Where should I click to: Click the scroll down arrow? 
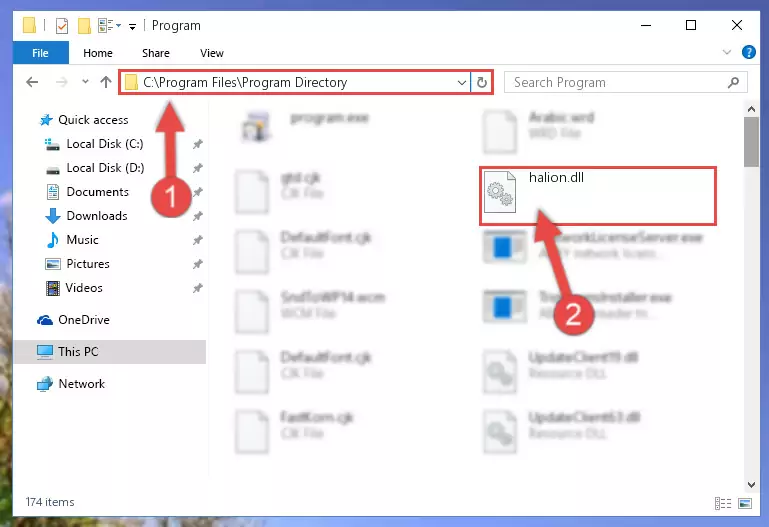[x=751, y=484]
